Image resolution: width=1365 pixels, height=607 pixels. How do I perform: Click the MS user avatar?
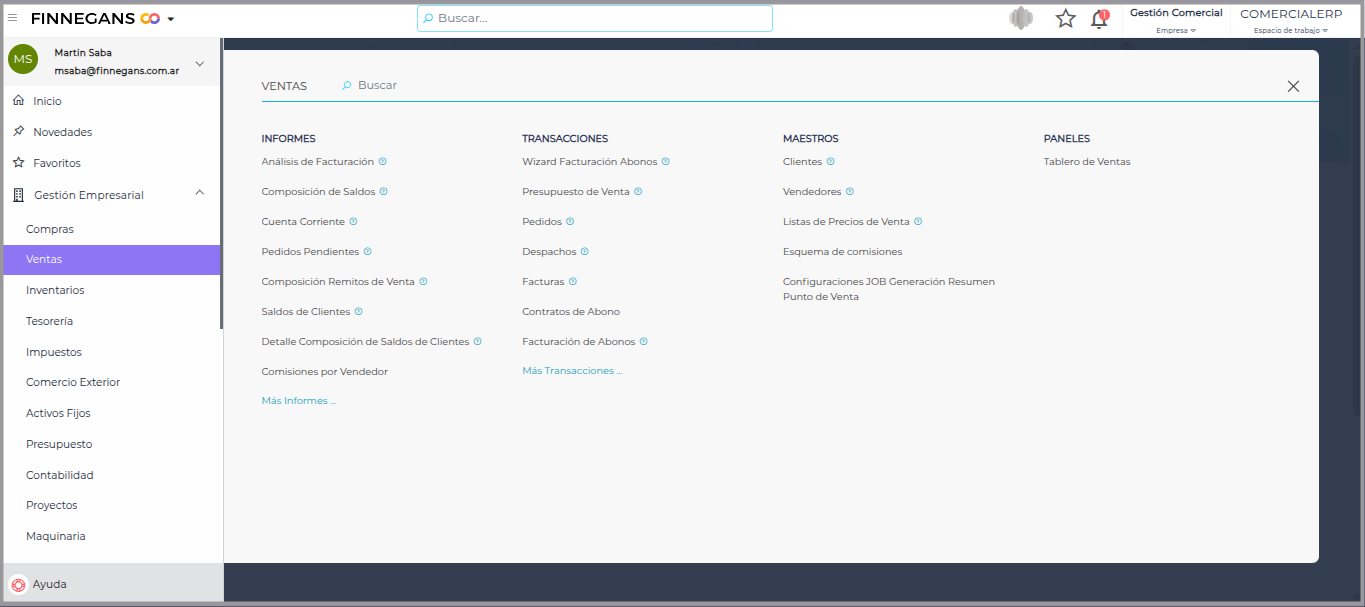[23, 60]
